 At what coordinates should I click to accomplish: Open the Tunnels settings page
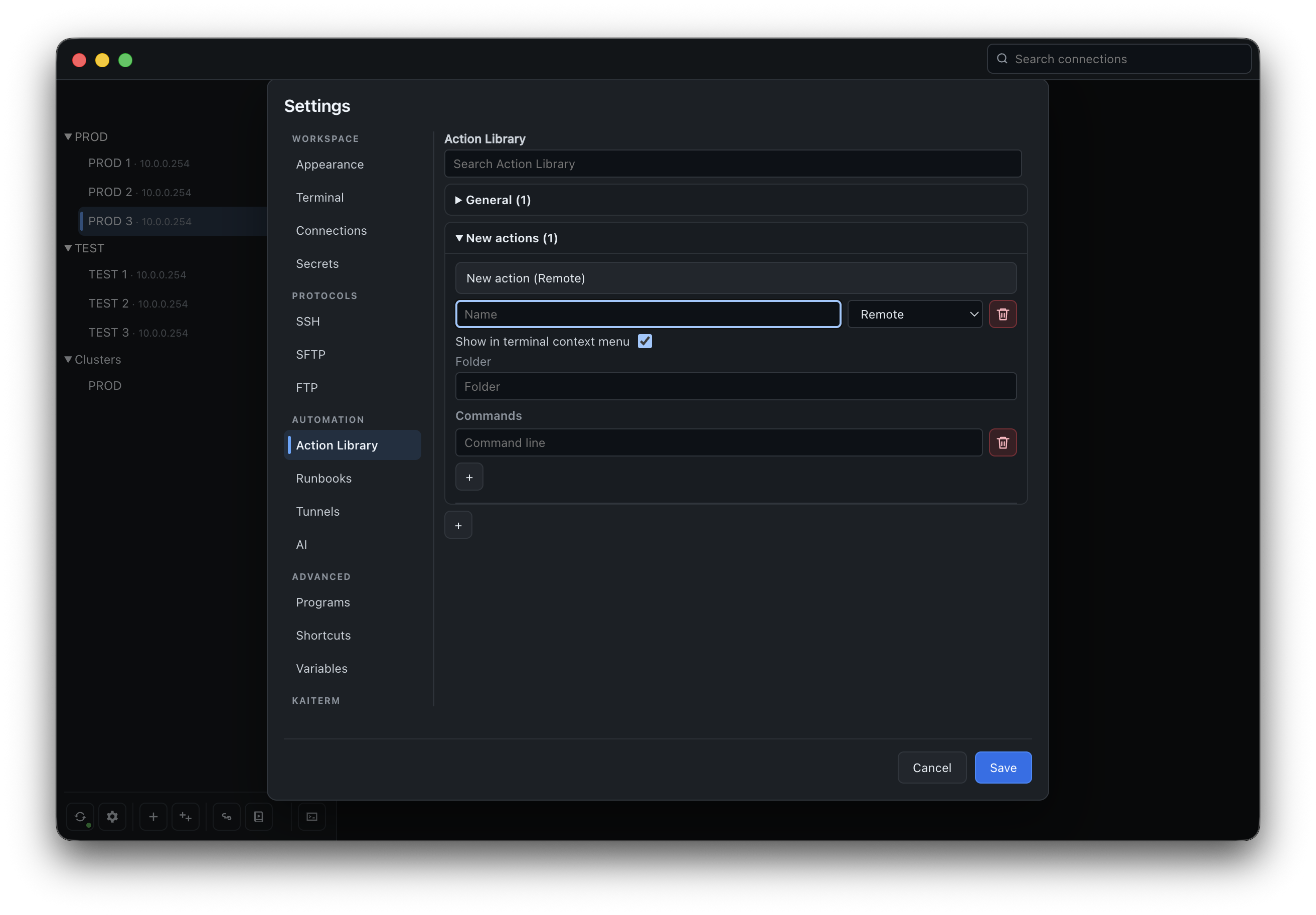353,511
